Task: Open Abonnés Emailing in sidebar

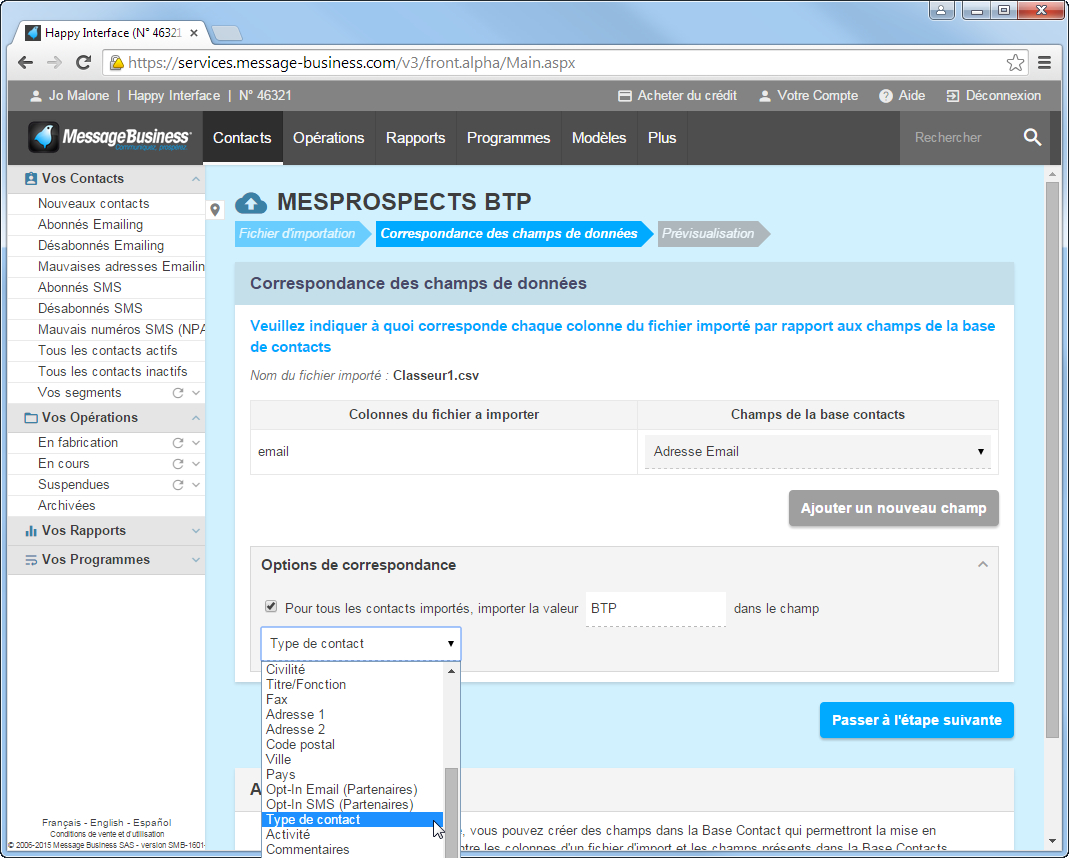Action: 90,225
